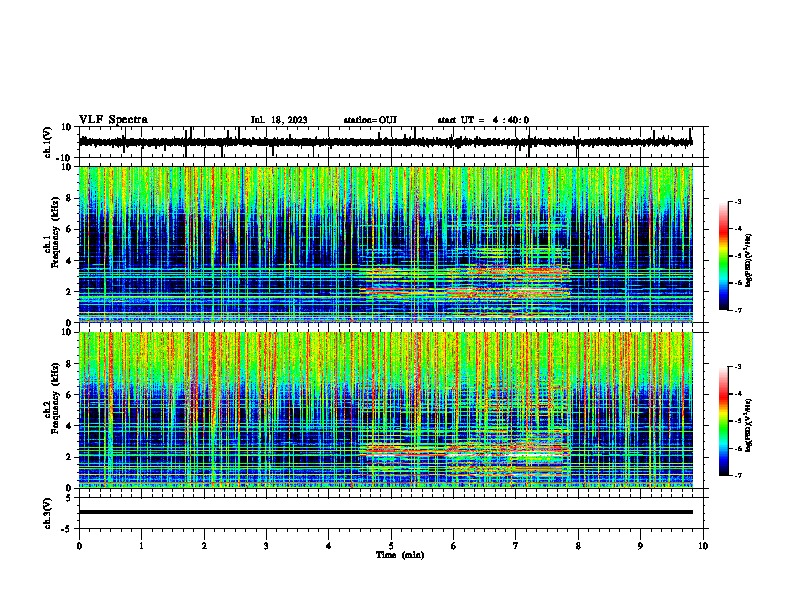Screen dimensions: 792x612
Task: Click the "-3" label atop ch.1 color scale
Action: click(x=737, y=202)
